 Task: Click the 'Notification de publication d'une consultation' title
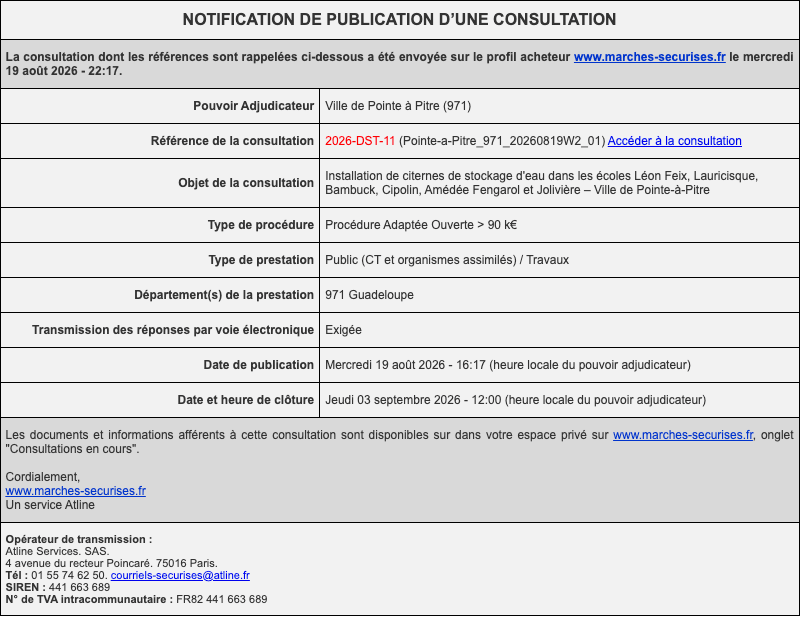coord(399,19)
